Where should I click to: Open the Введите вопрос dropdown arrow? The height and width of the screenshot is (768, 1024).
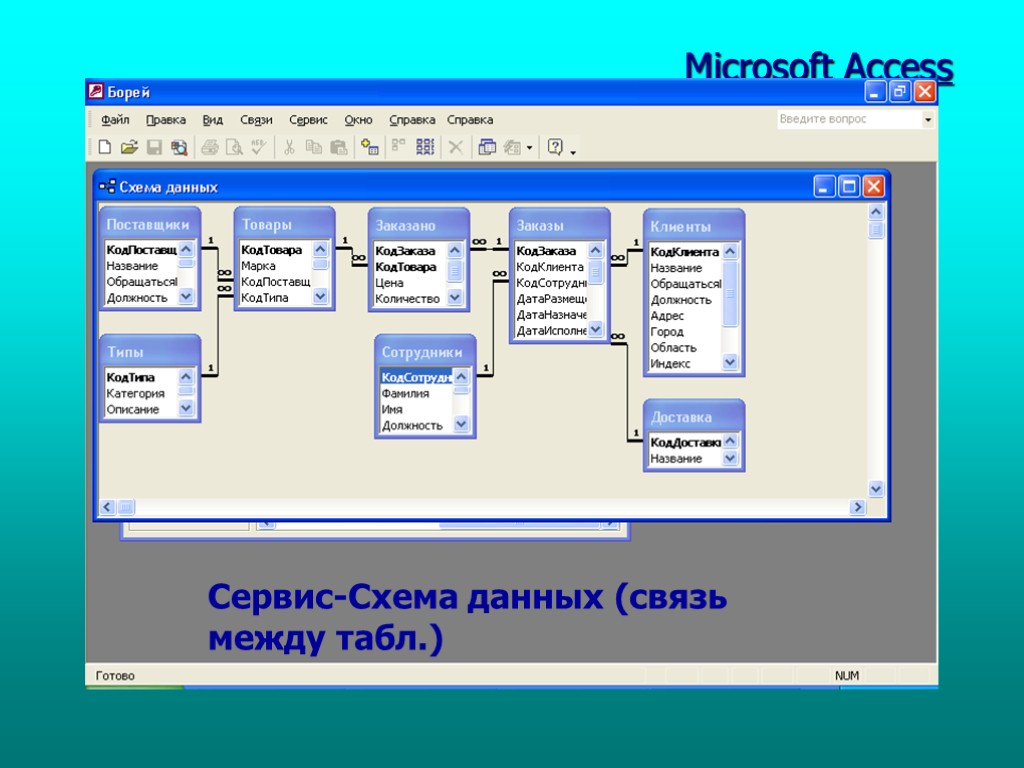tap(927, 120)
